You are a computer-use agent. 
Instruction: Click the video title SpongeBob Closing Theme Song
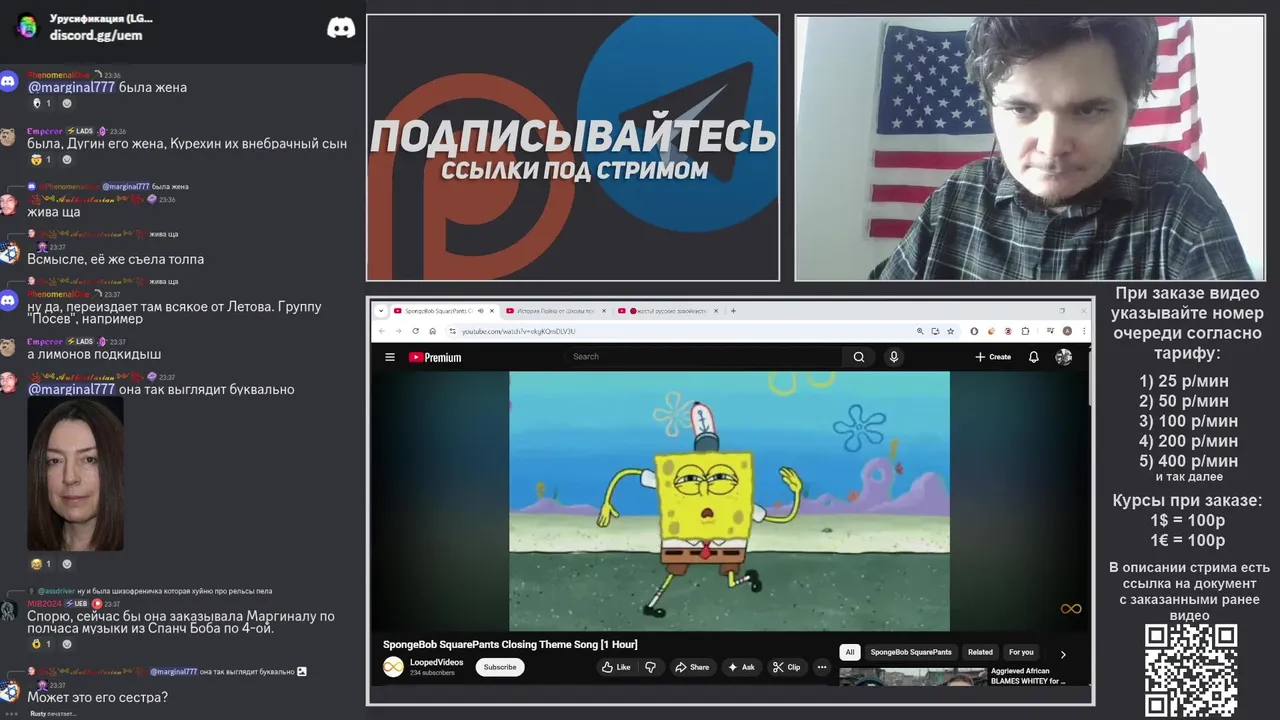510,644
